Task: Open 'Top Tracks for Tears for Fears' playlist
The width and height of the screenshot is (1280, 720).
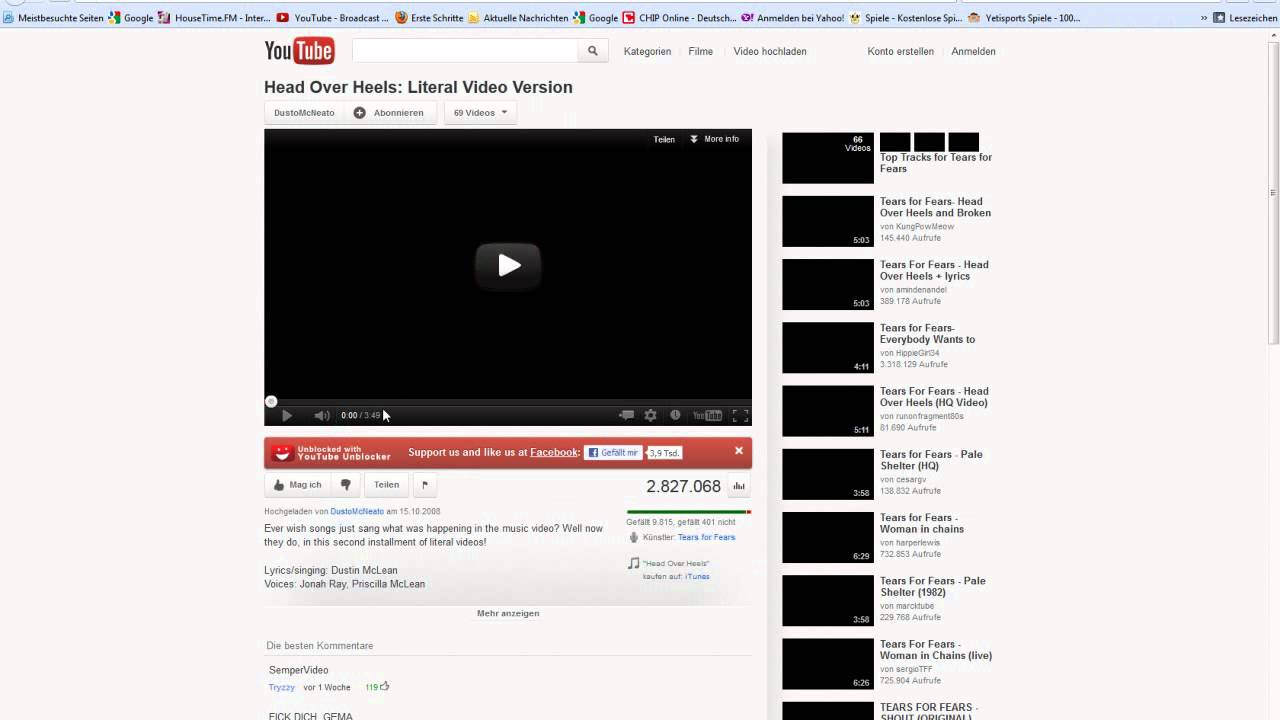Action: click(936, 163)
